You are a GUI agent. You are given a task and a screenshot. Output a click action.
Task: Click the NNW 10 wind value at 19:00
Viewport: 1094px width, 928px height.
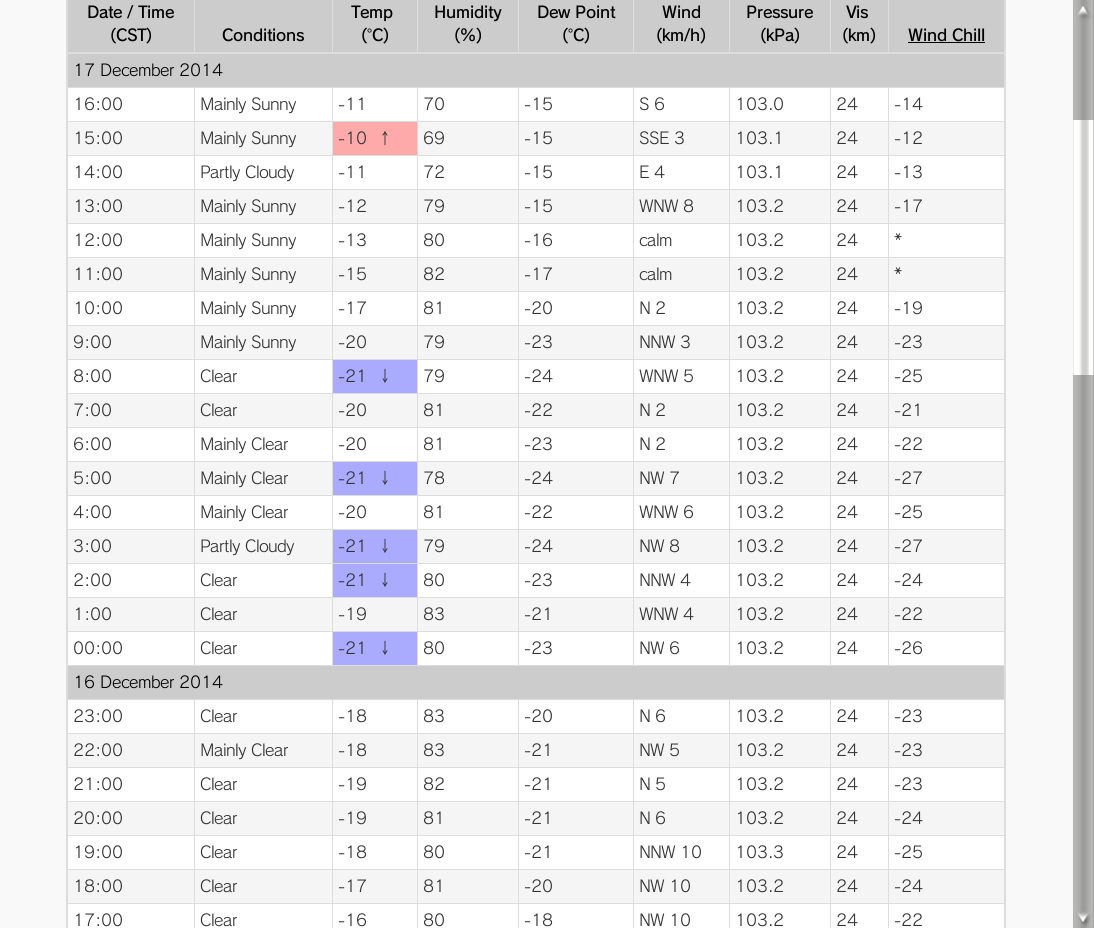(x=670, y=852)
